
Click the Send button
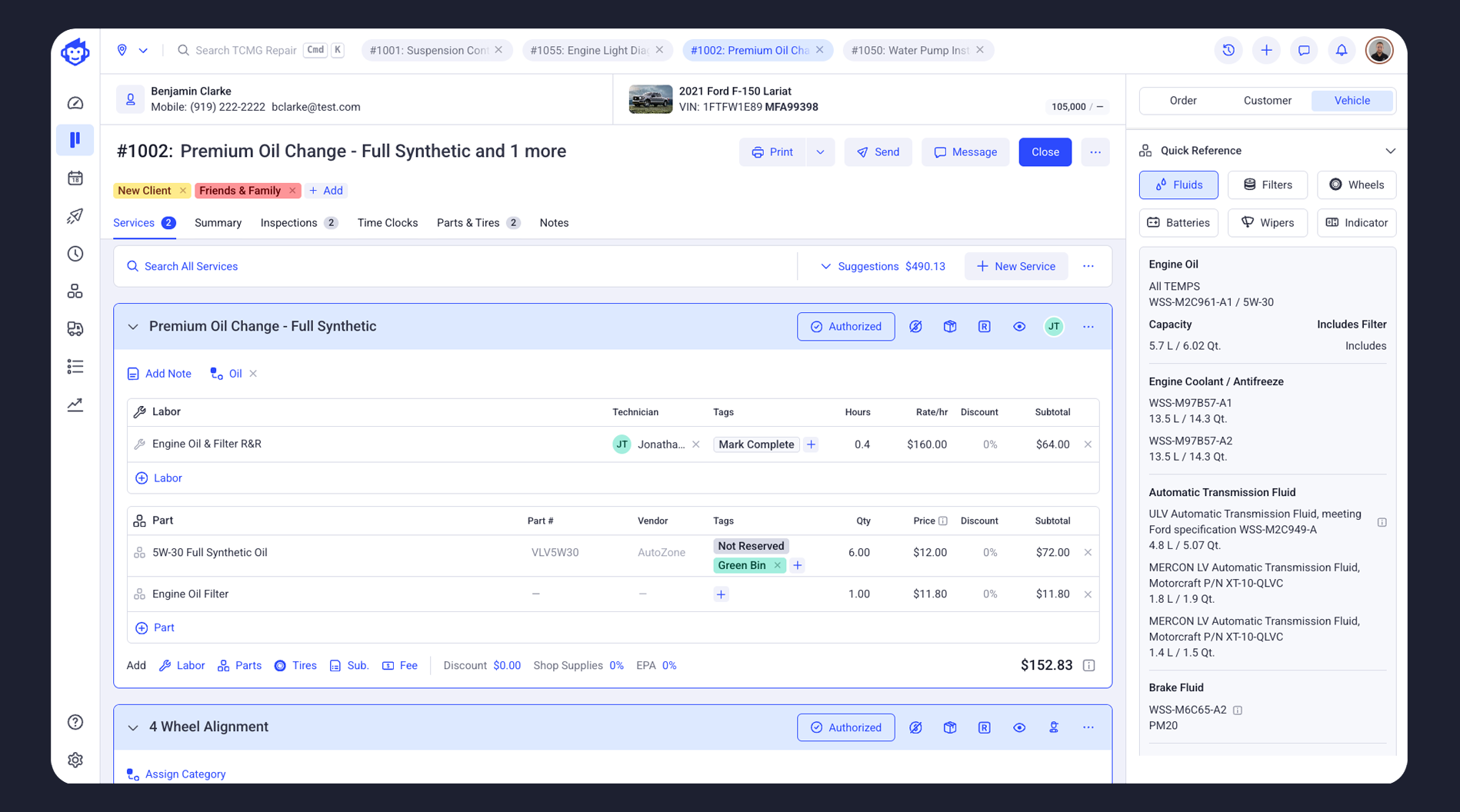click(878, 152)
